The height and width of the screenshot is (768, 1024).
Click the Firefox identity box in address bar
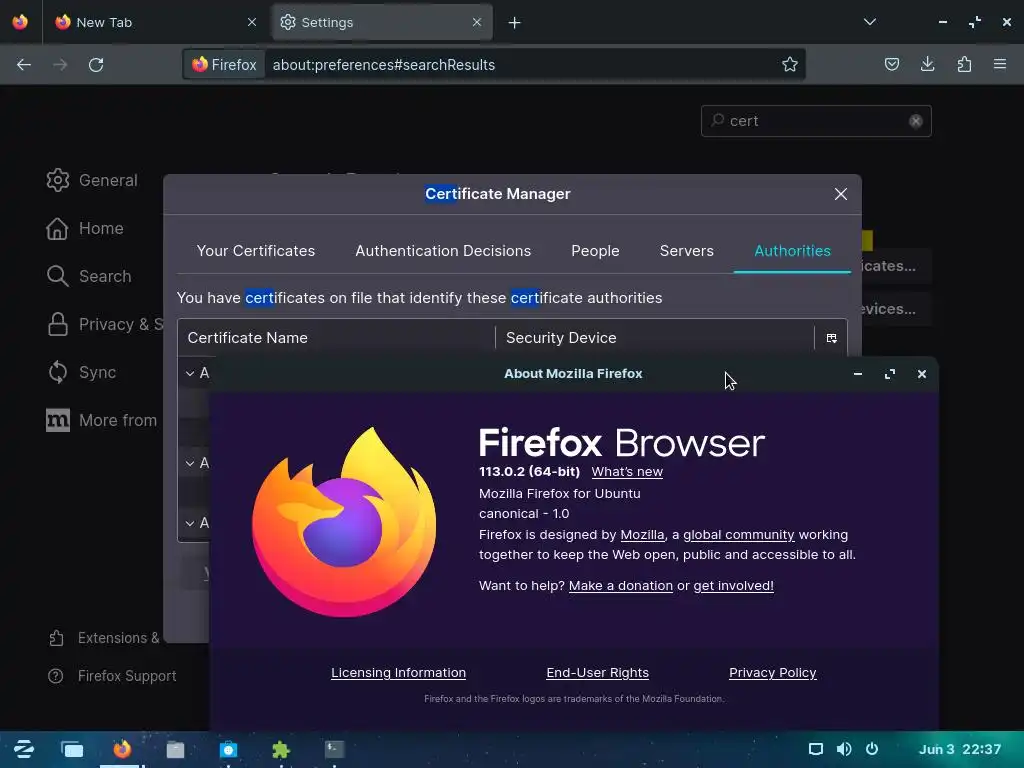coord(224,65)
